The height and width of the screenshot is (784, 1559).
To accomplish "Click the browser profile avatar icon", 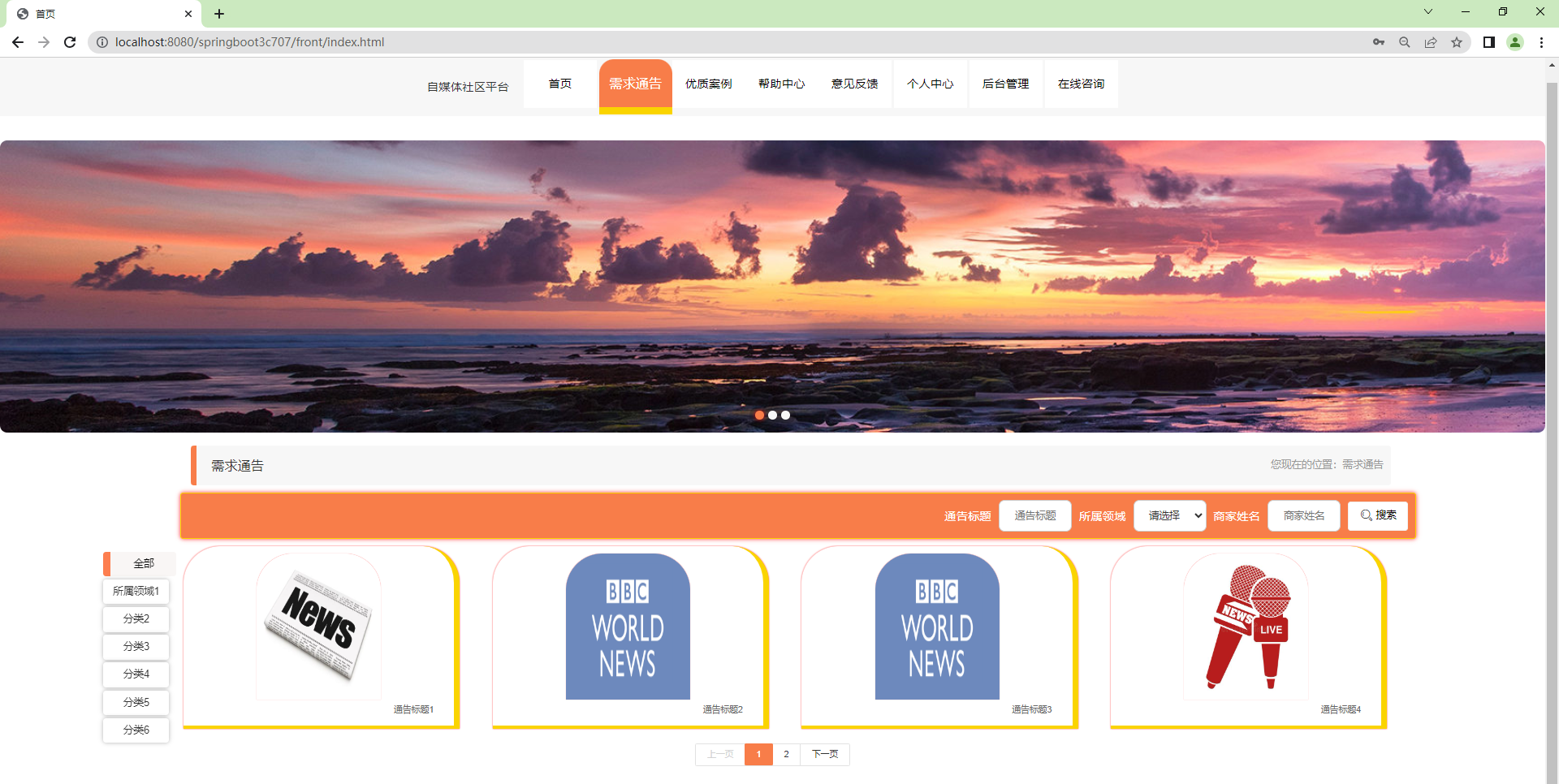I will pyautogui.click(x=1515, y=41).
